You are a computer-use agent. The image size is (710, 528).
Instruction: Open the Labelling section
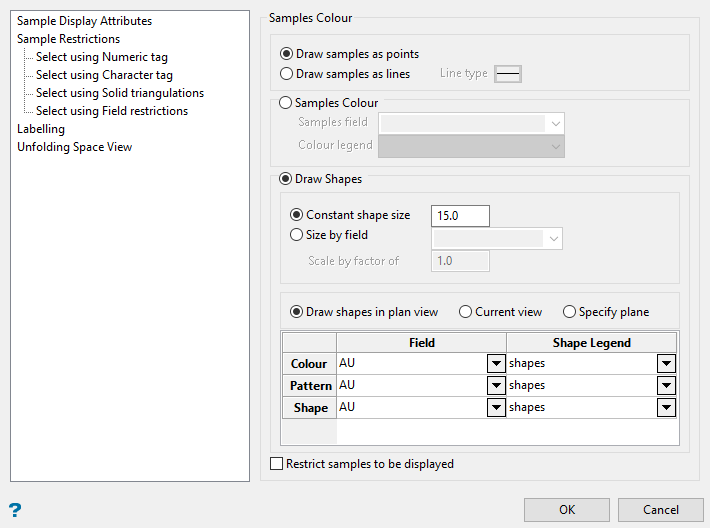tap(41, 129)
